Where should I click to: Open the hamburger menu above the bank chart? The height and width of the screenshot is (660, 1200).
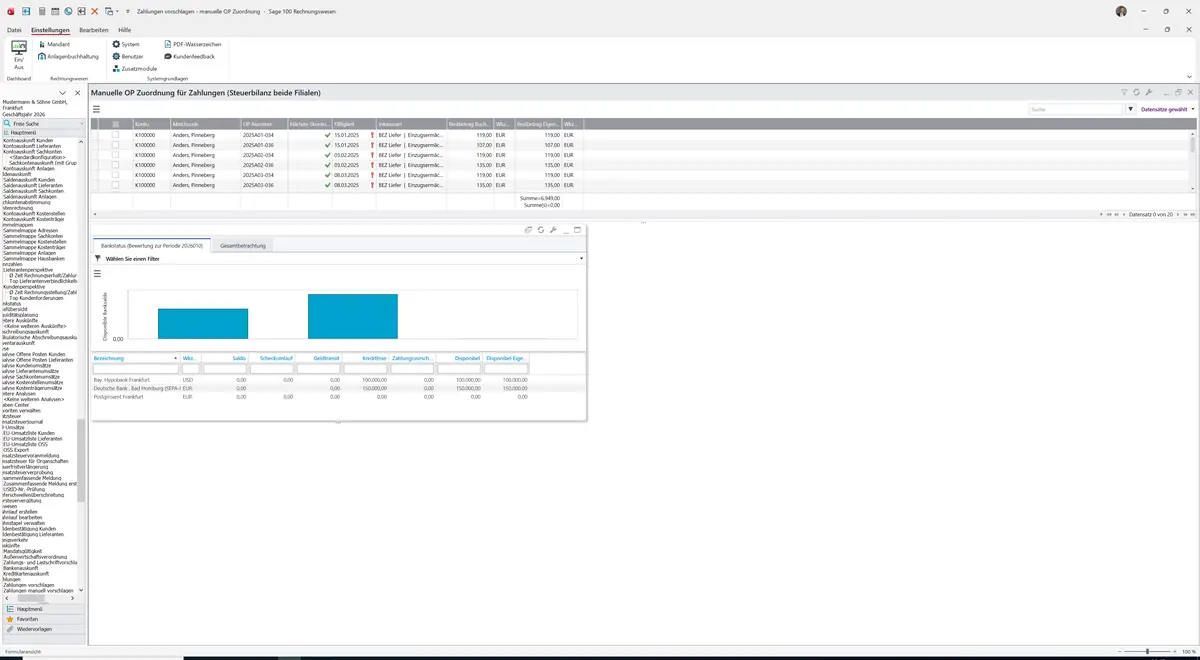click(x=97, y=273)
